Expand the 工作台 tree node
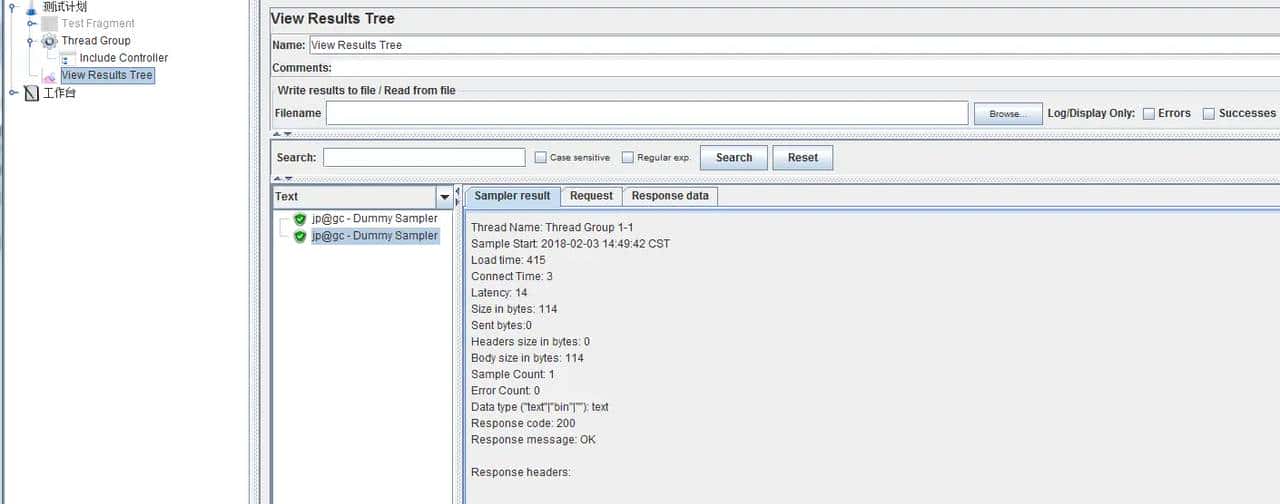The image size is (1280, 504). pyautogui.click(x=12, y=93)
